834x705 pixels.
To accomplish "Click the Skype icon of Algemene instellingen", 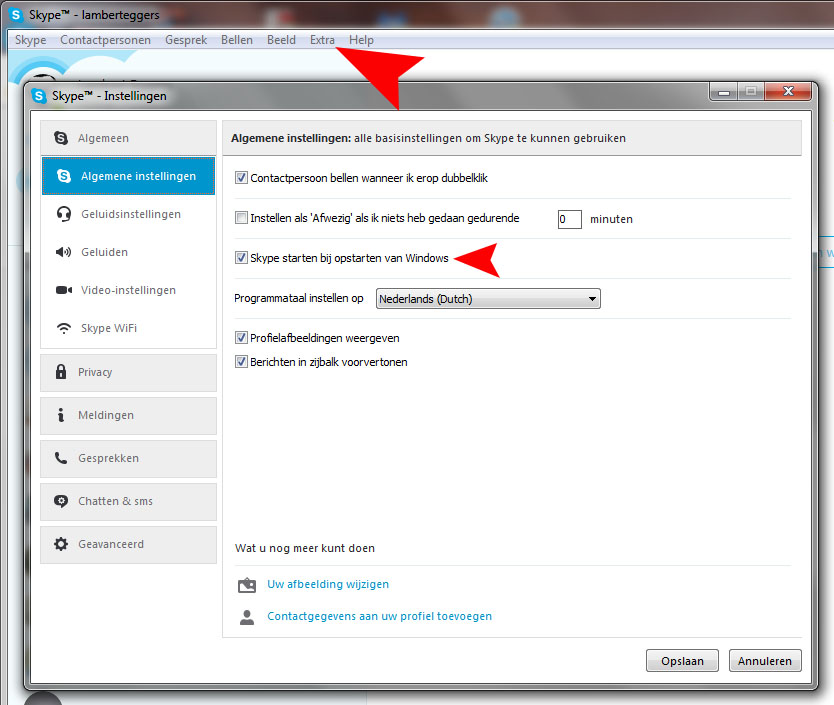I will click(x=64, y=176).
